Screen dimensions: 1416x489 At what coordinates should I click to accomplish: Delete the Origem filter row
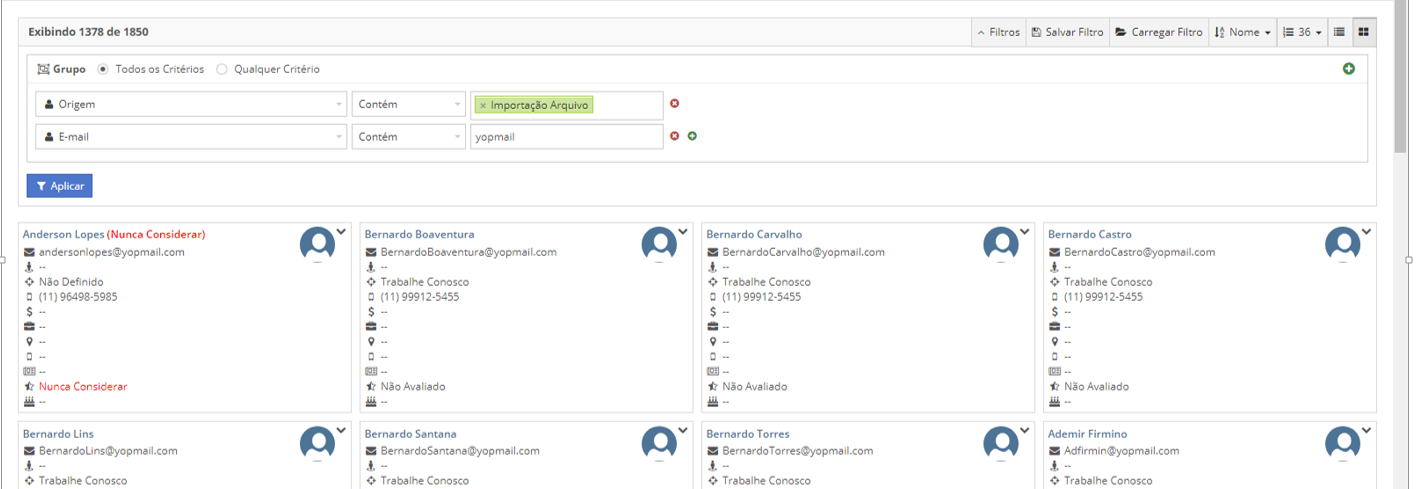tap(674, 103)
